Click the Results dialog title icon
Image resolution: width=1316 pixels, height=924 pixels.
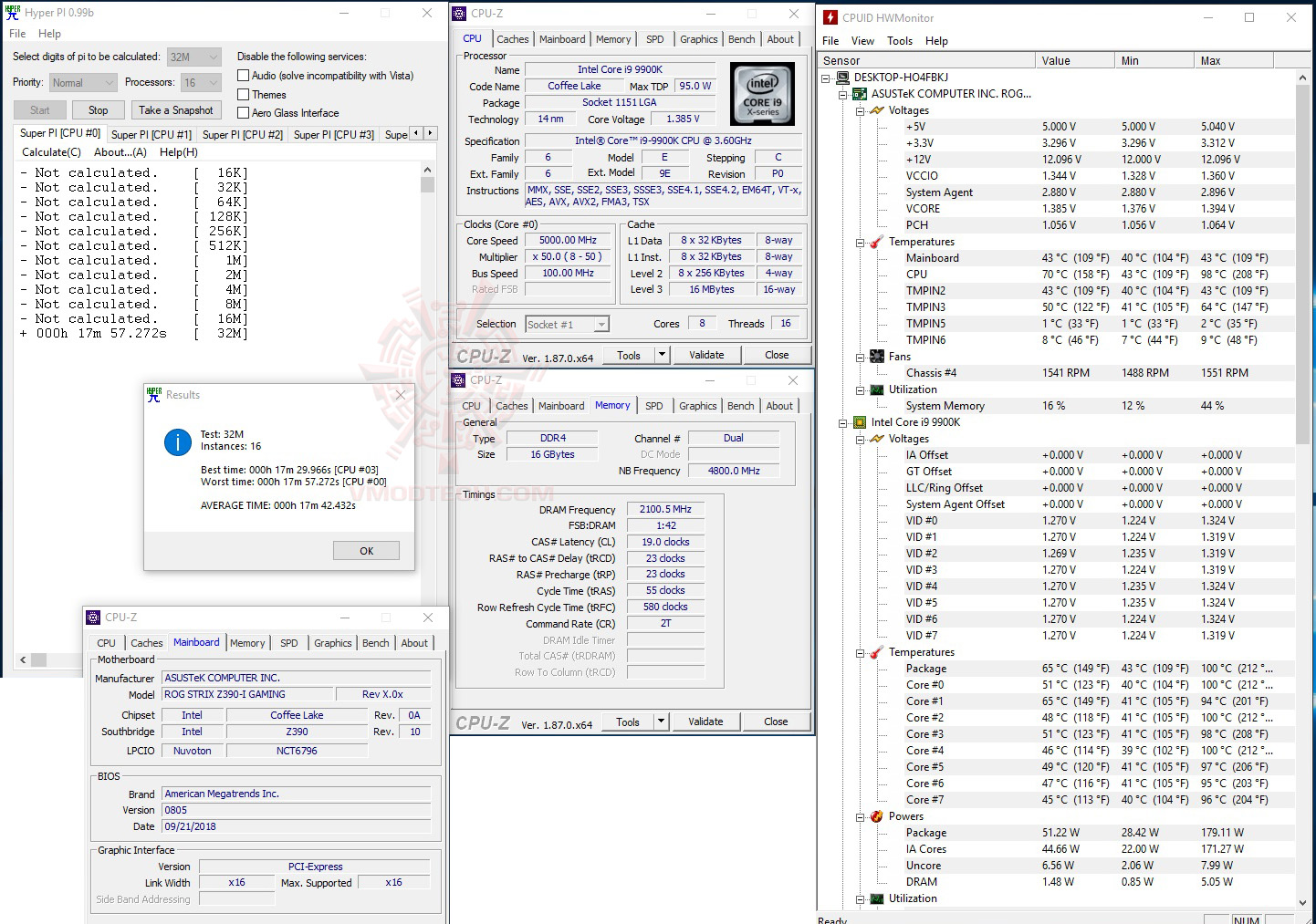(154, 395)
